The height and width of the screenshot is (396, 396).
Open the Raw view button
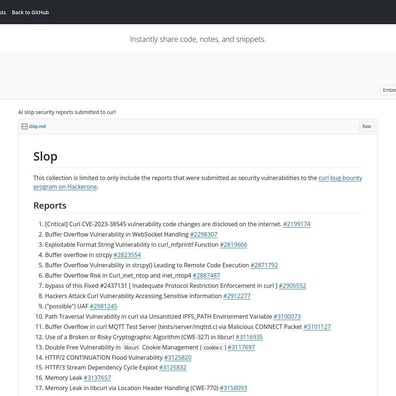coord(367,126)
